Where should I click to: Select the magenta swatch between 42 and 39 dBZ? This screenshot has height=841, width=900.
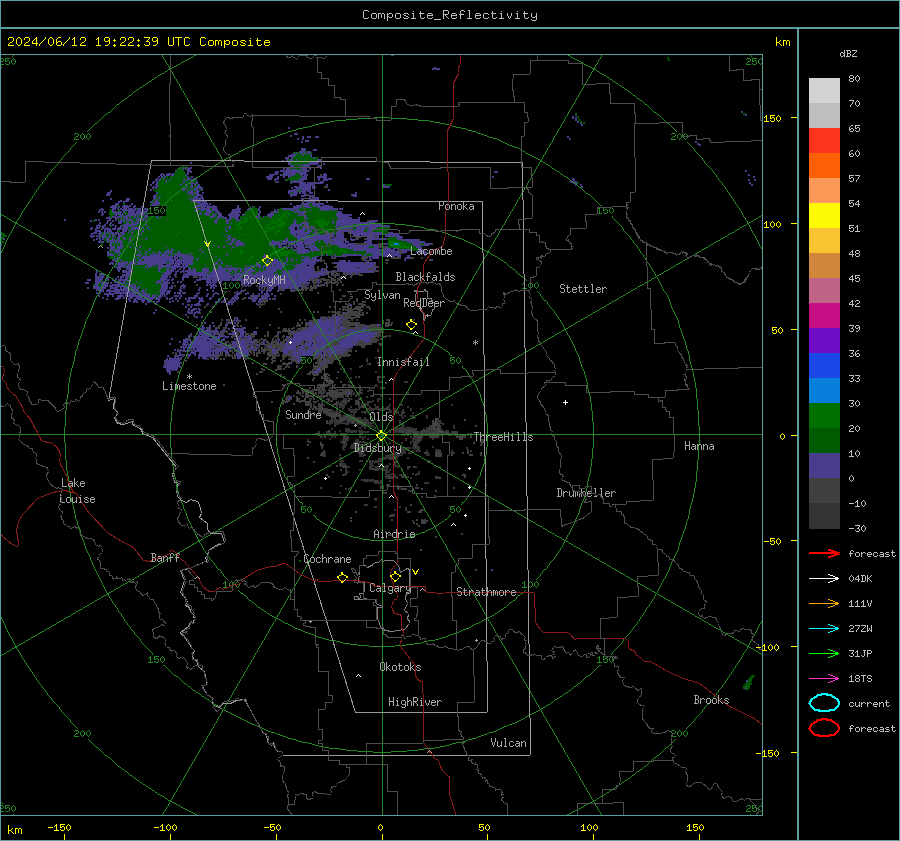pyautogui.click(x=824, y=315)
